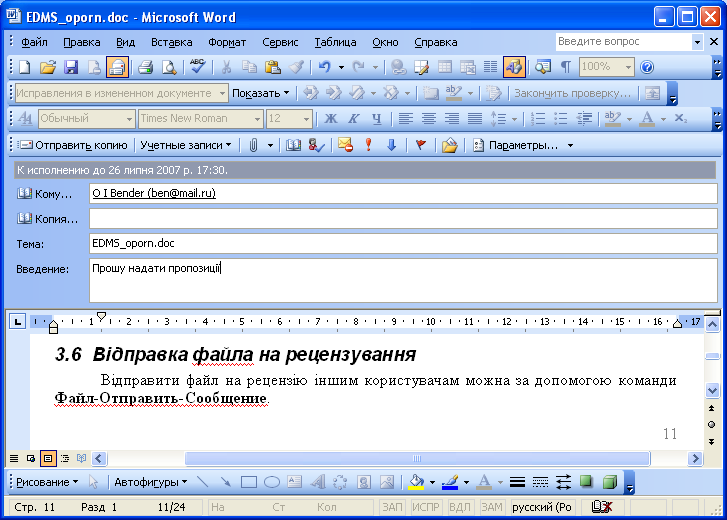Click the Select Browse Object circle

point(712,425)
